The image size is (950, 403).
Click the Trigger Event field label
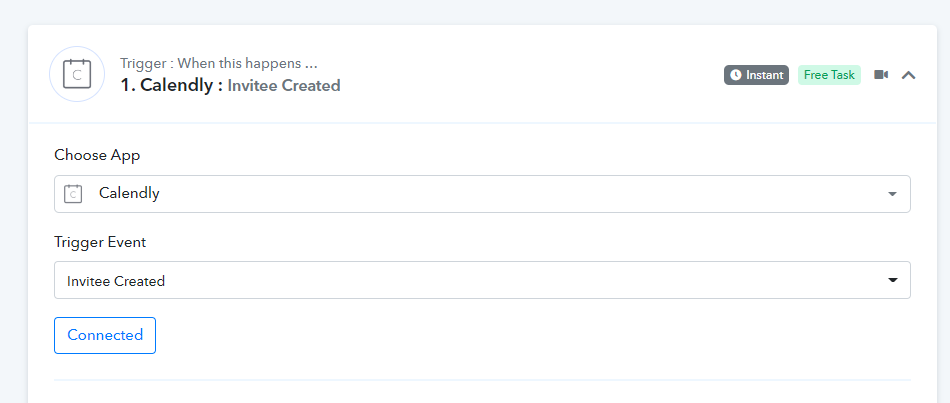click(x=100, y=242)
